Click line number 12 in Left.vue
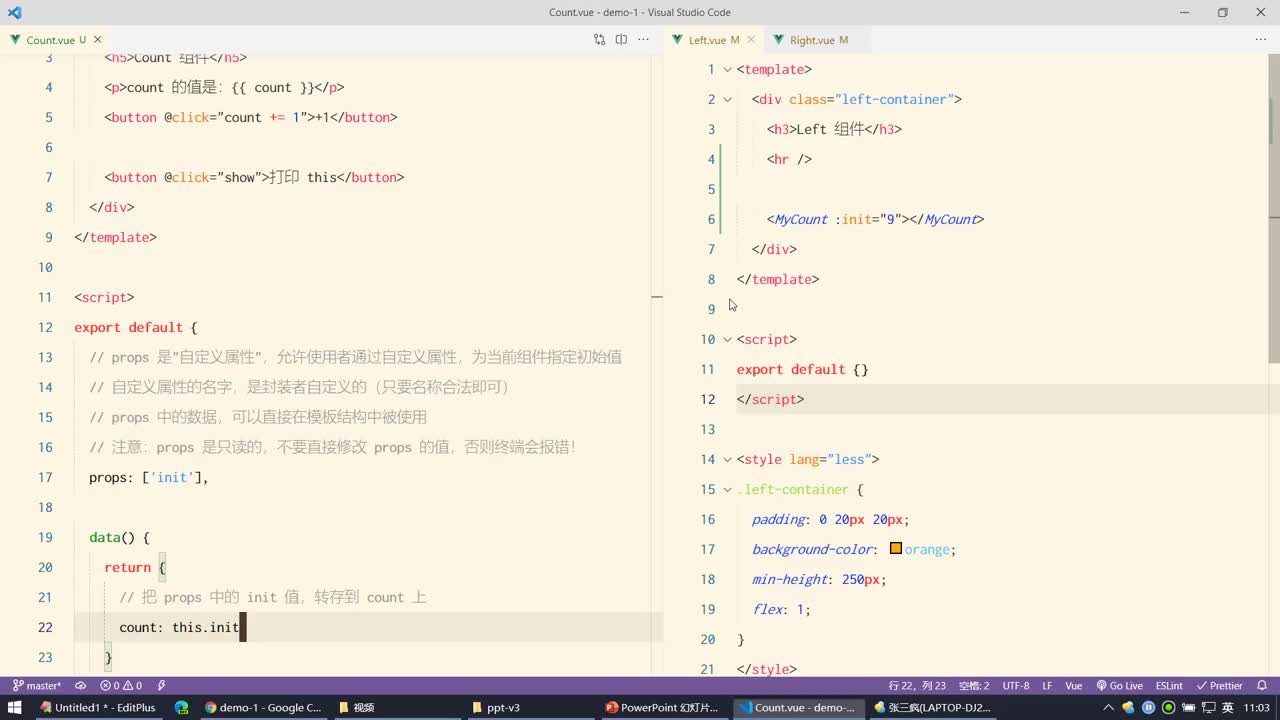Screen dimensions: 1280x720 click(x=708, y=399)
